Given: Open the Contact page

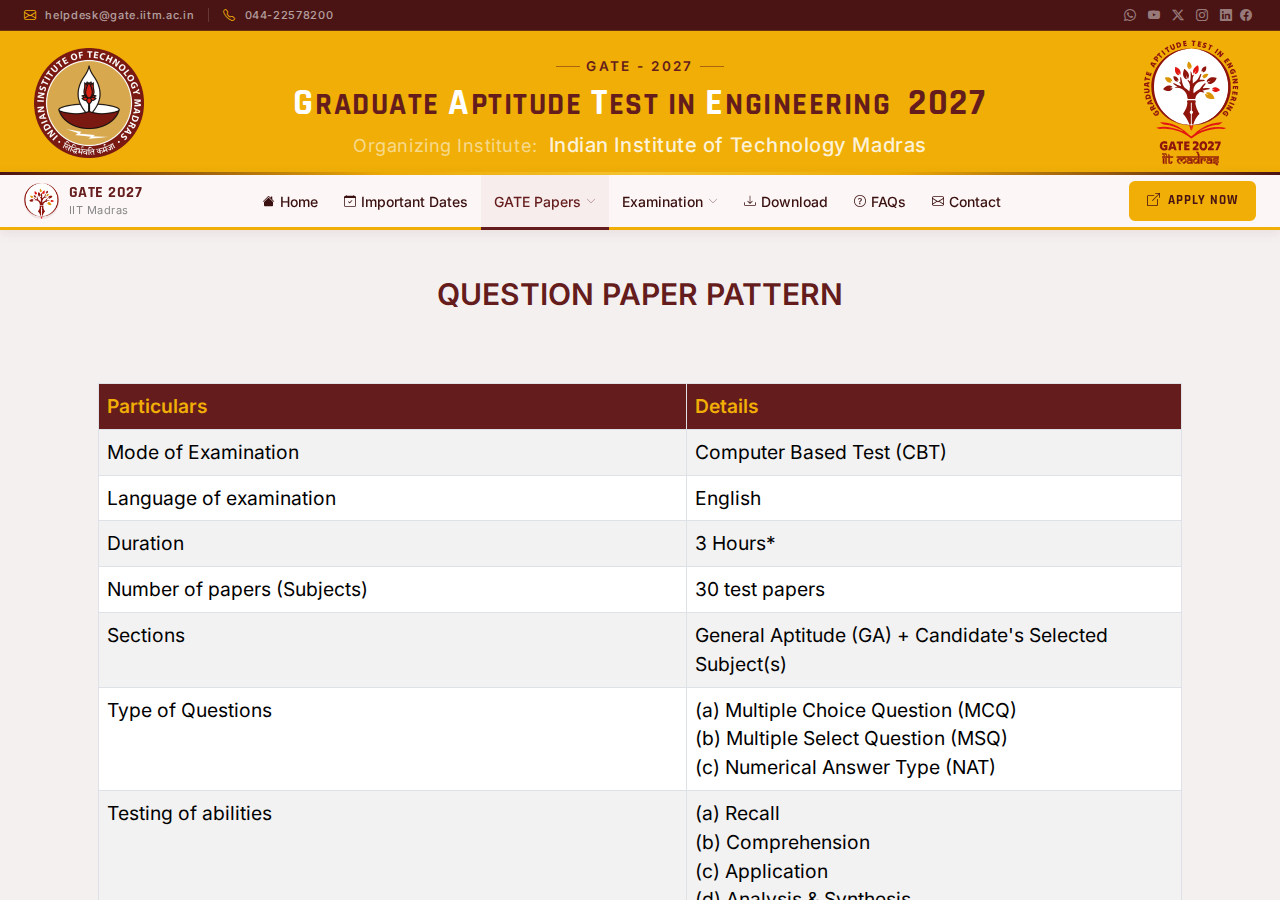Looking at the screenshot, I should (x=966, y=202).
